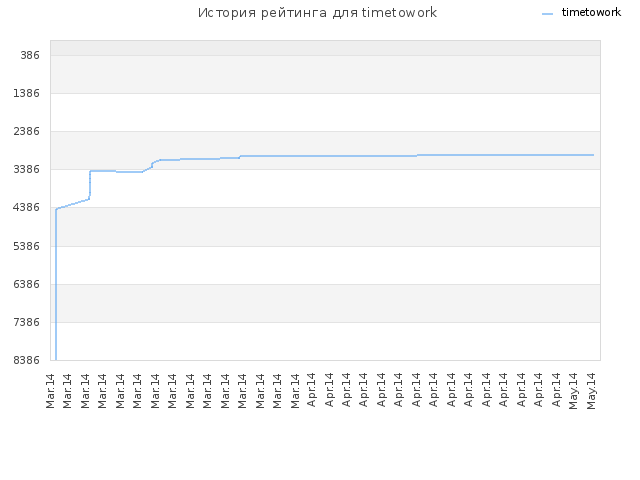Select the 386 y-axis label
This screenshot has height=480, width=640.
click(30, 55)
